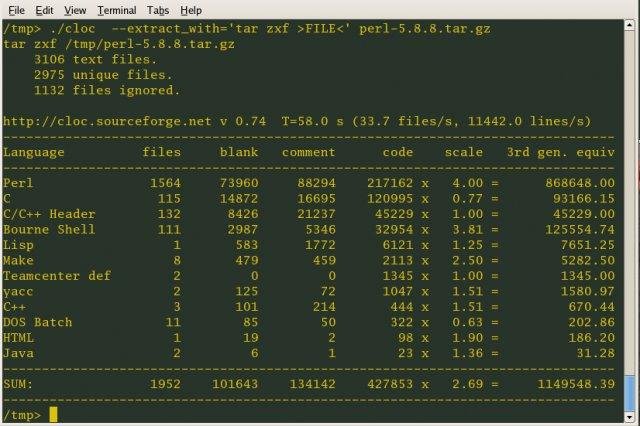The width and height of the screenshot is (640, 426).
Task: Open the Help menu
Action: 191,10
